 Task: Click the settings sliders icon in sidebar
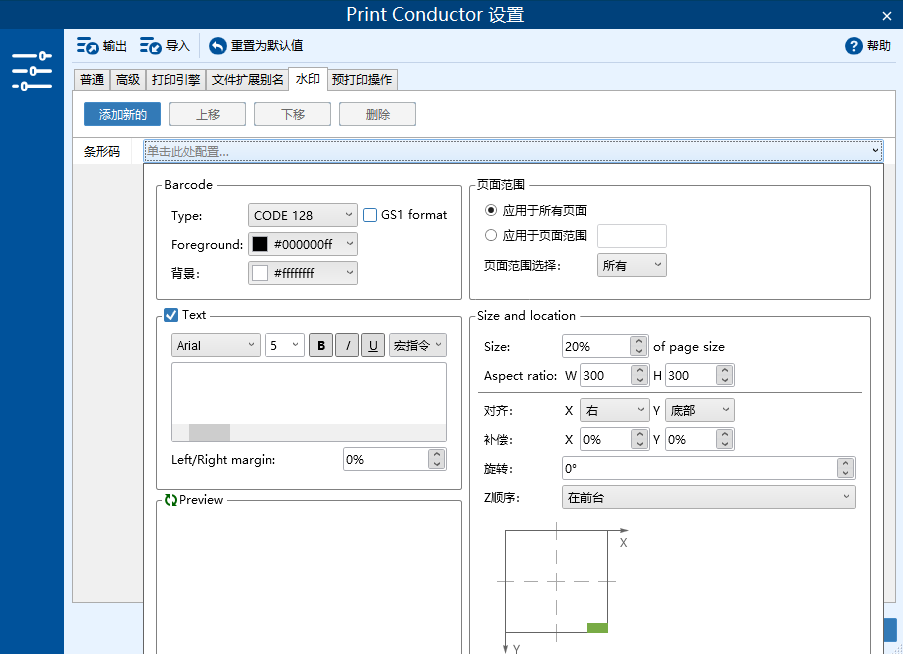point(32,72)
